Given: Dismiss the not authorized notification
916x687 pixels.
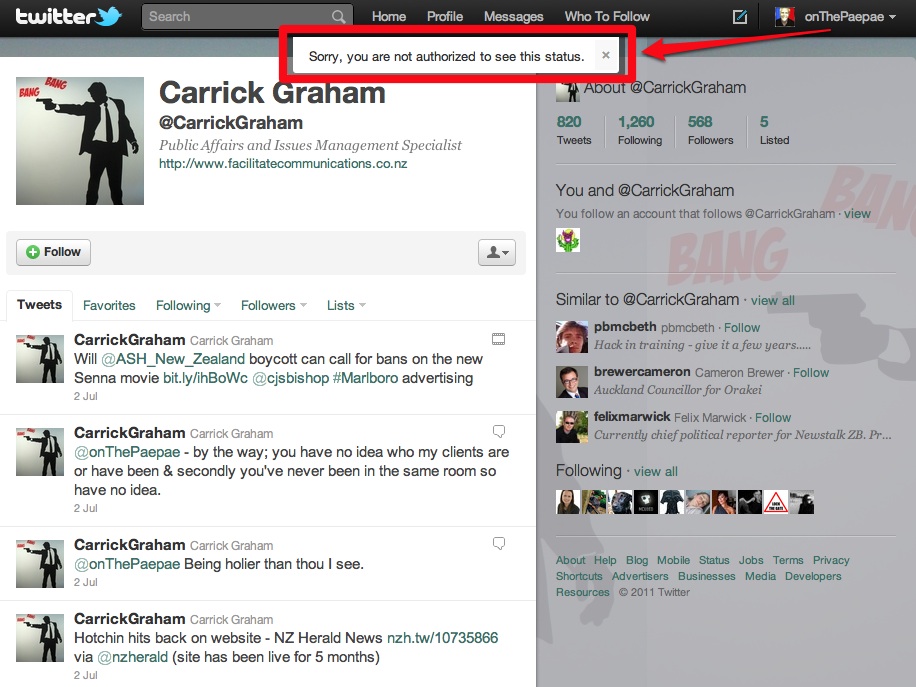Looking at the screenshot, I should click(606, 55).
